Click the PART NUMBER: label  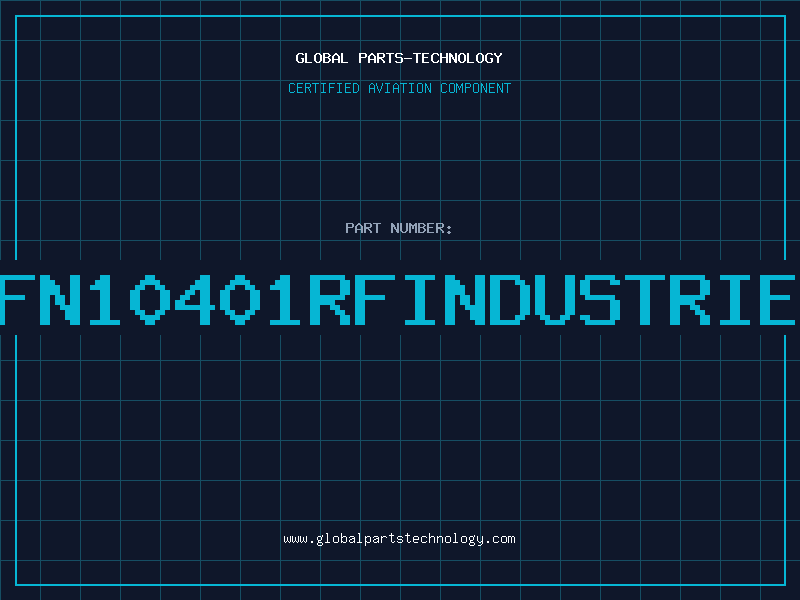tap(399, 228)
